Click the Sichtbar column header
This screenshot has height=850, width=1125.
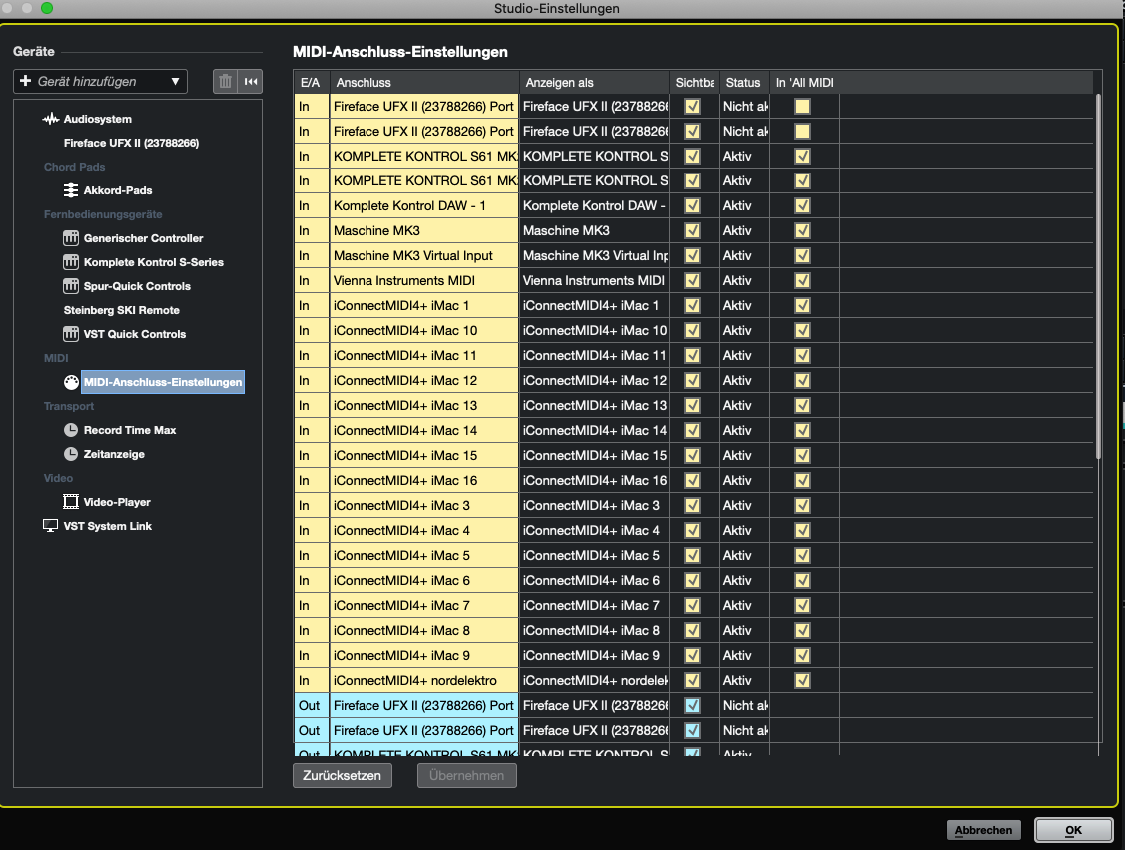tap(694, 82)
